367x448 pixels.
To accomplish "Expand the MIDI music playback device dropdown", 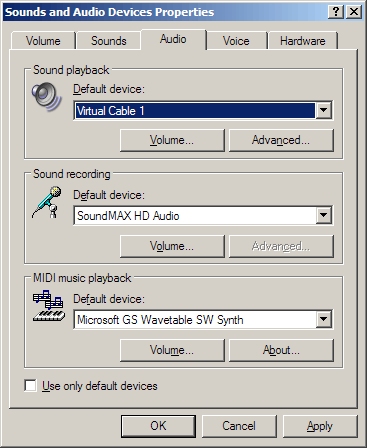I will [x=323, y=319].
